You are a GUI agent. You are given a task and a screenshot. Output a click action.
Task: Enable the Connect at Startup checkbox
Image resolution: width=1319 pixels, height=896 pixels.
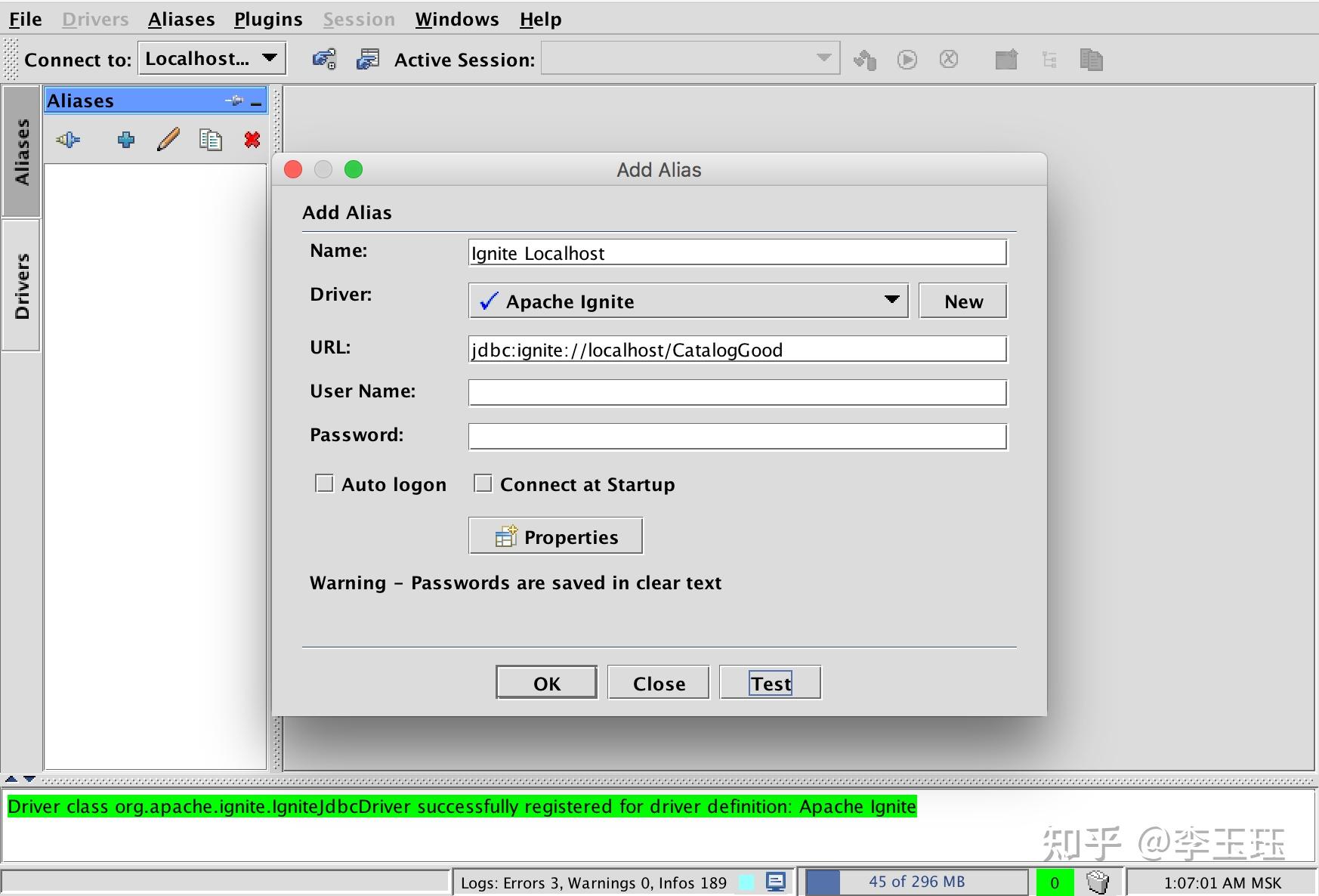click(x=483, y=484)
